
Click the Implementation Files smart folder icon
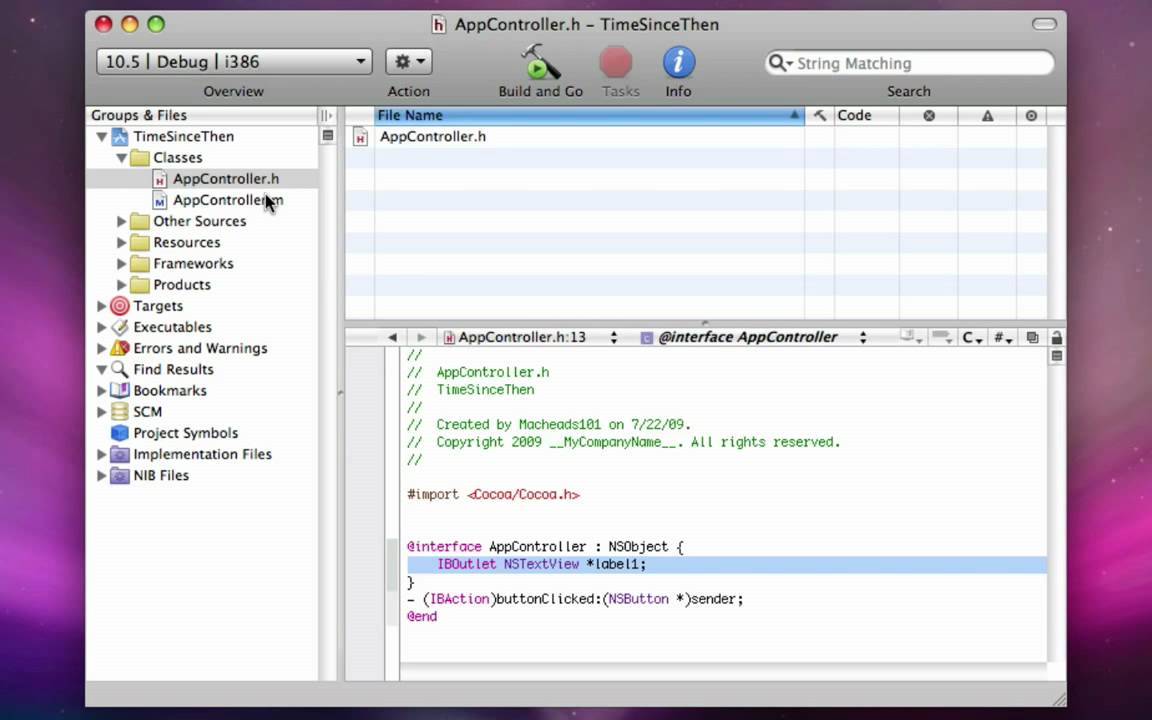point(119,455)
